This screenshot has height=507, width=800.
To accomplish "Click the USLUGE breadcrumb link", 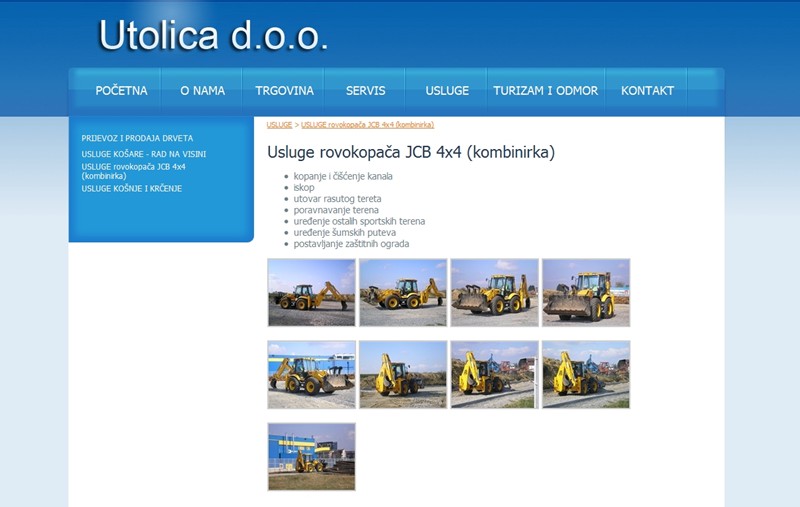I will pyautogui.click(x=280, y=124).
